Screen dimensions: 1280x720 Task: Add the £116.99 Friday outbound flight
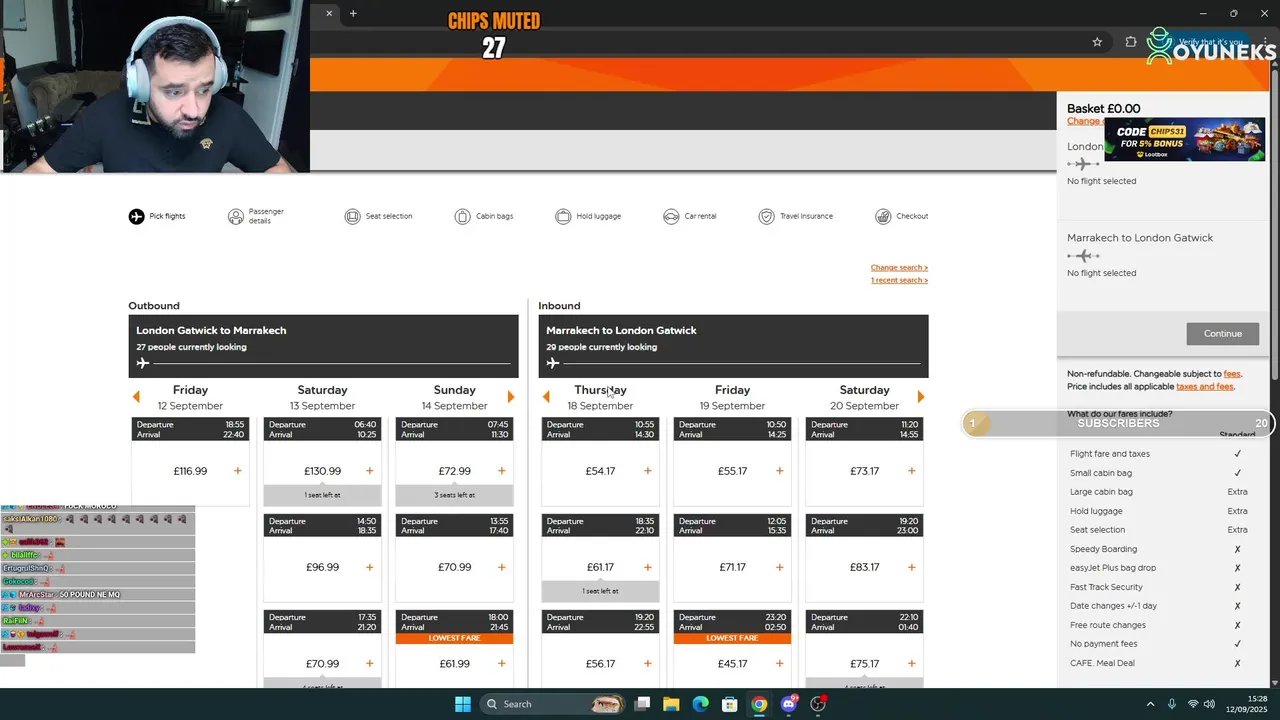point(237,471)
